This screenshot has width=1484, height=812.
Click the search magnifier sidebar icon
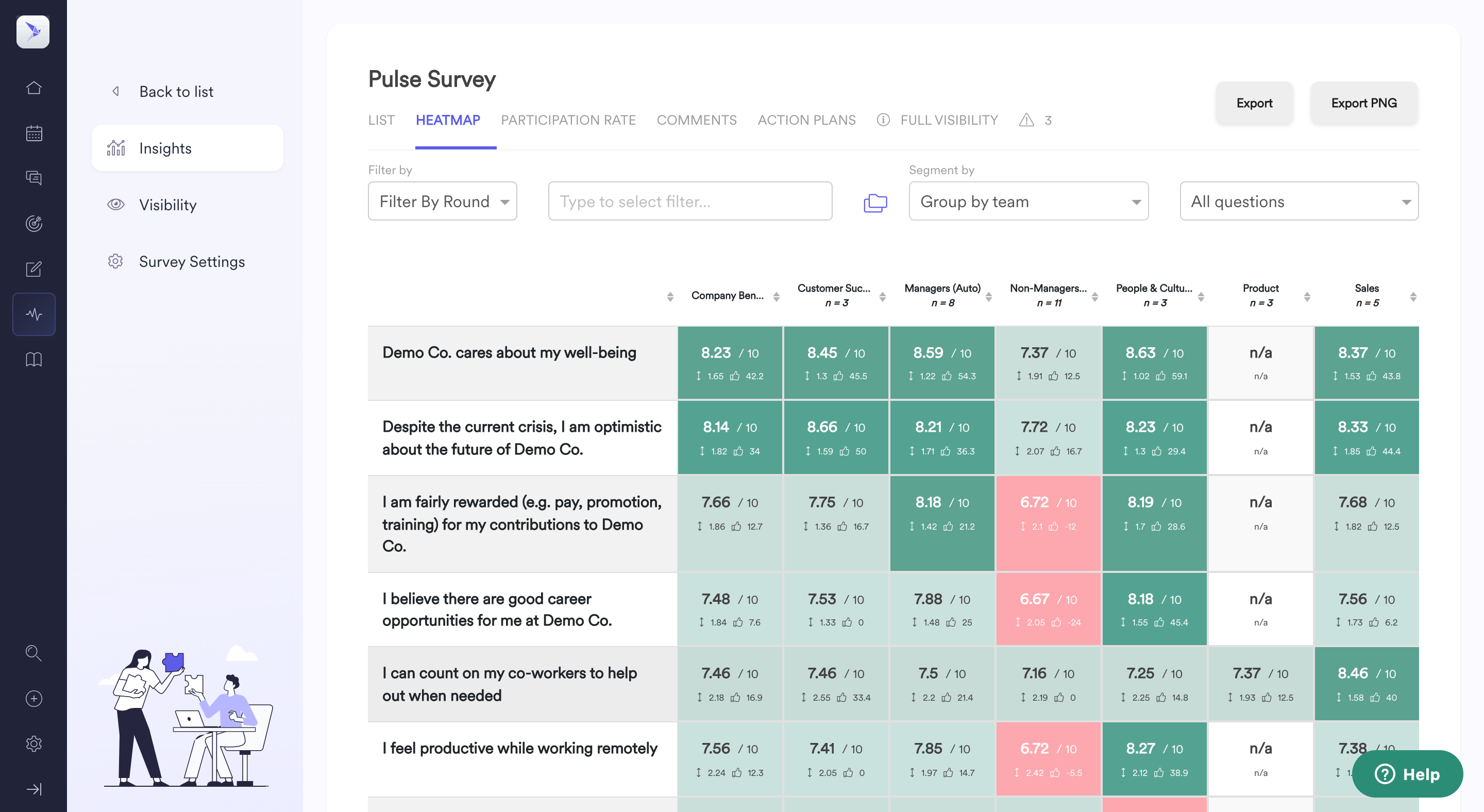[x=33, y=653]
